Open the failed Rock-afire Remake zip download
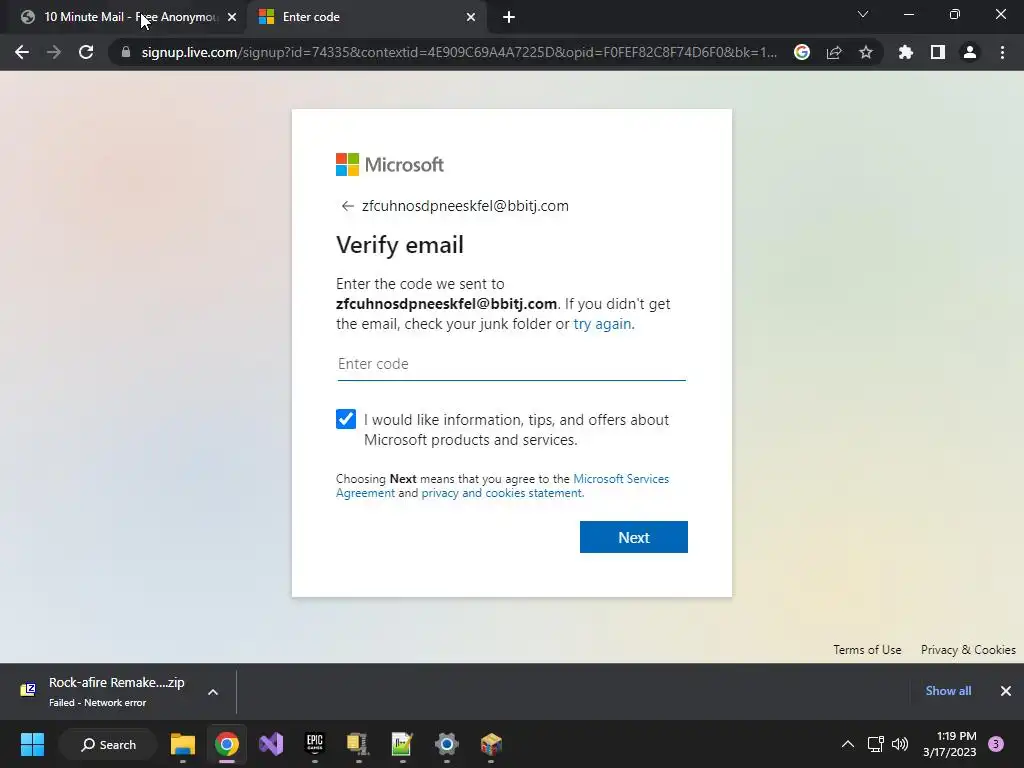1024x768 pixels. pyautogui.click(x=104, y=692)
